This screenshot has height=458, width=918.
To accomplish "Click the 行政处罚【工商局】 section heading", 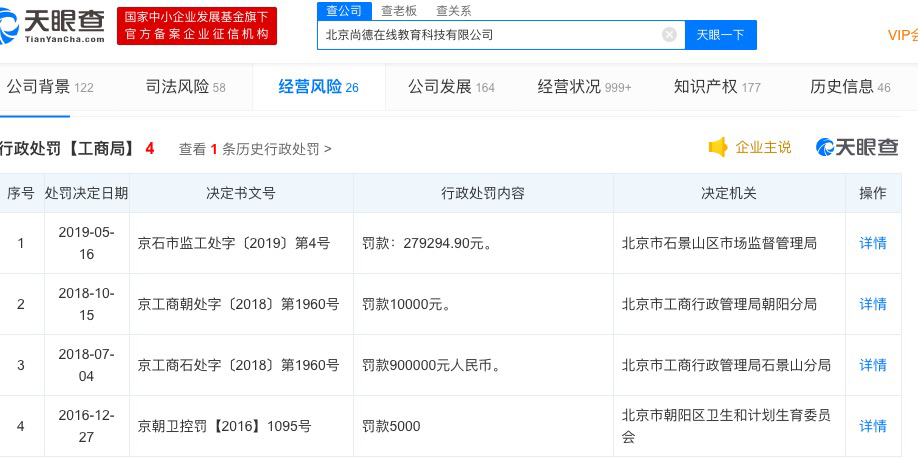I will click(69, 149).
